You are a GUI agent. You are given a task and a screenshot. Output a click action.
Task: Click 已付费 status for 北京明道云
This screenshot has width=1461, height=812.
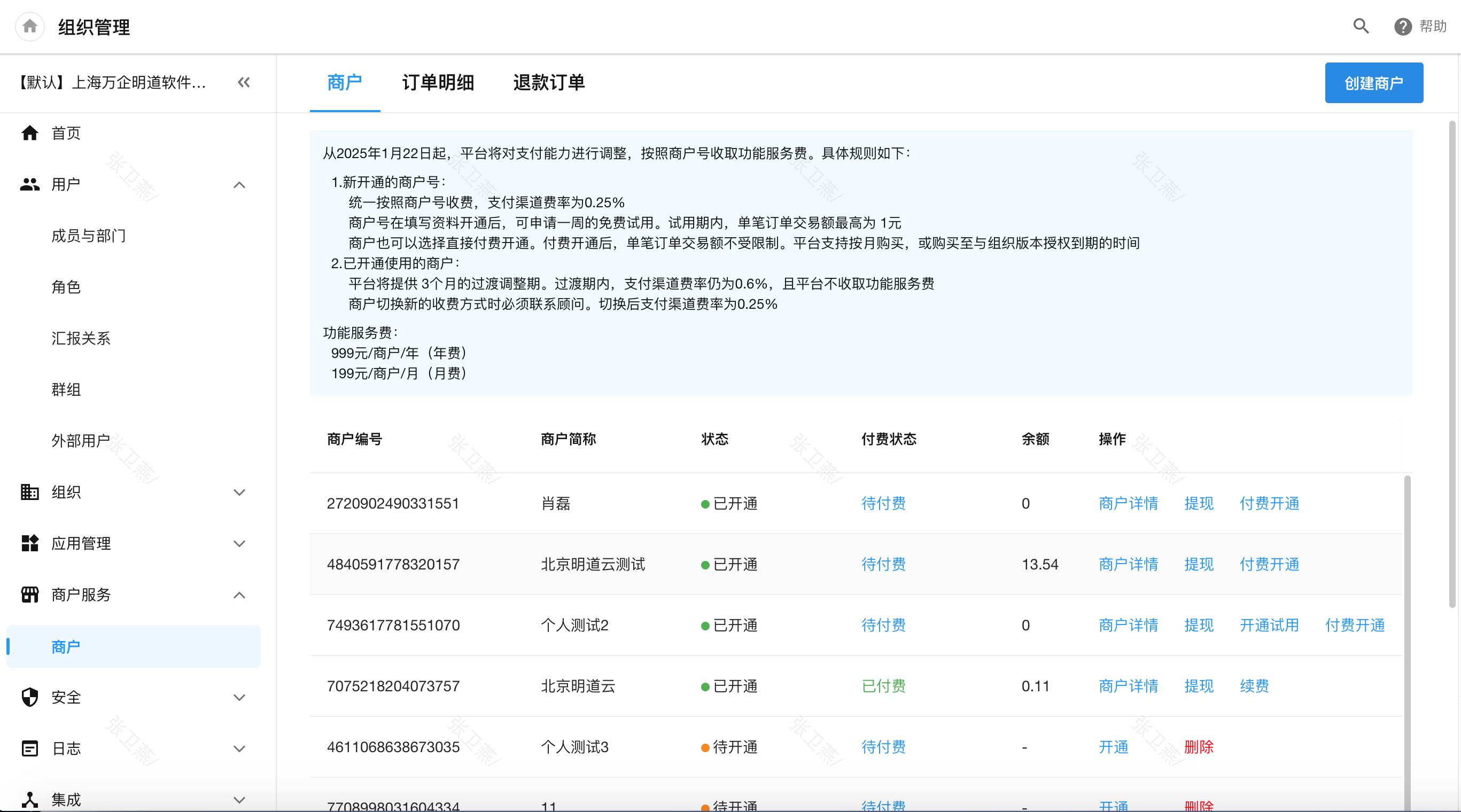point(883,686)
